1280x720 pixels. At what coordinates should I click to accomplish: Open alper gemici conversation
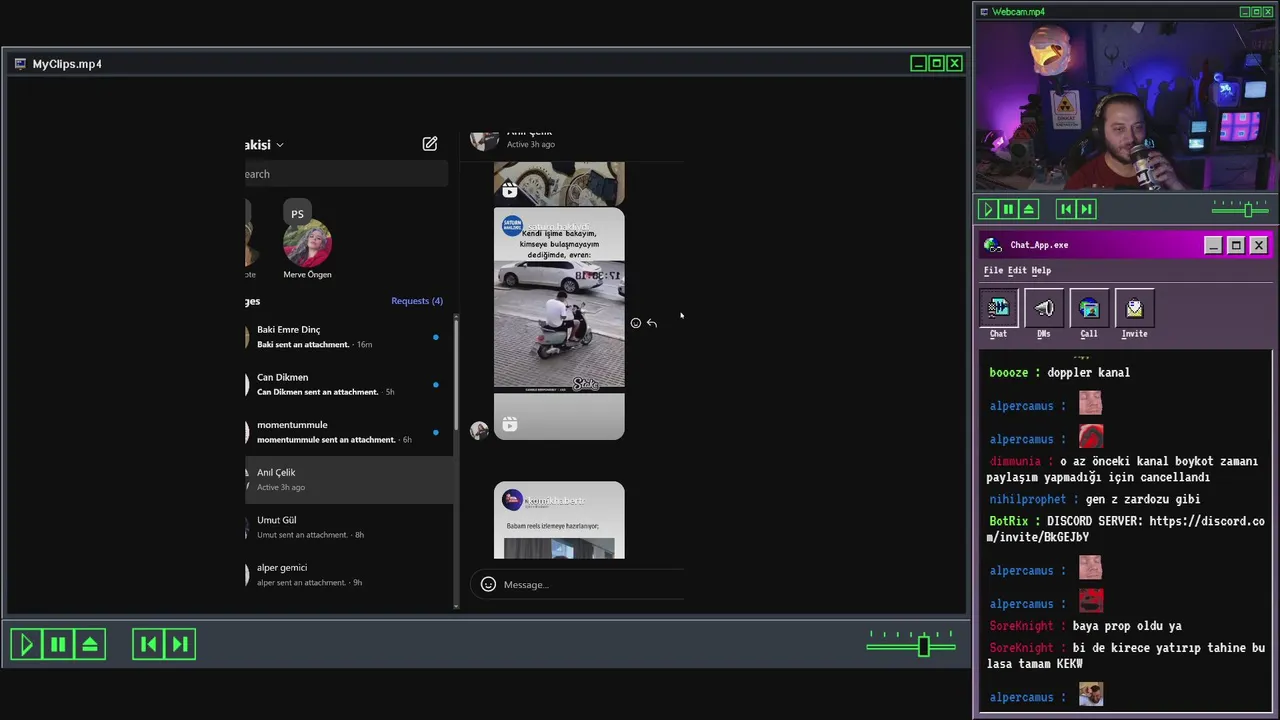[x=349, y=575]
